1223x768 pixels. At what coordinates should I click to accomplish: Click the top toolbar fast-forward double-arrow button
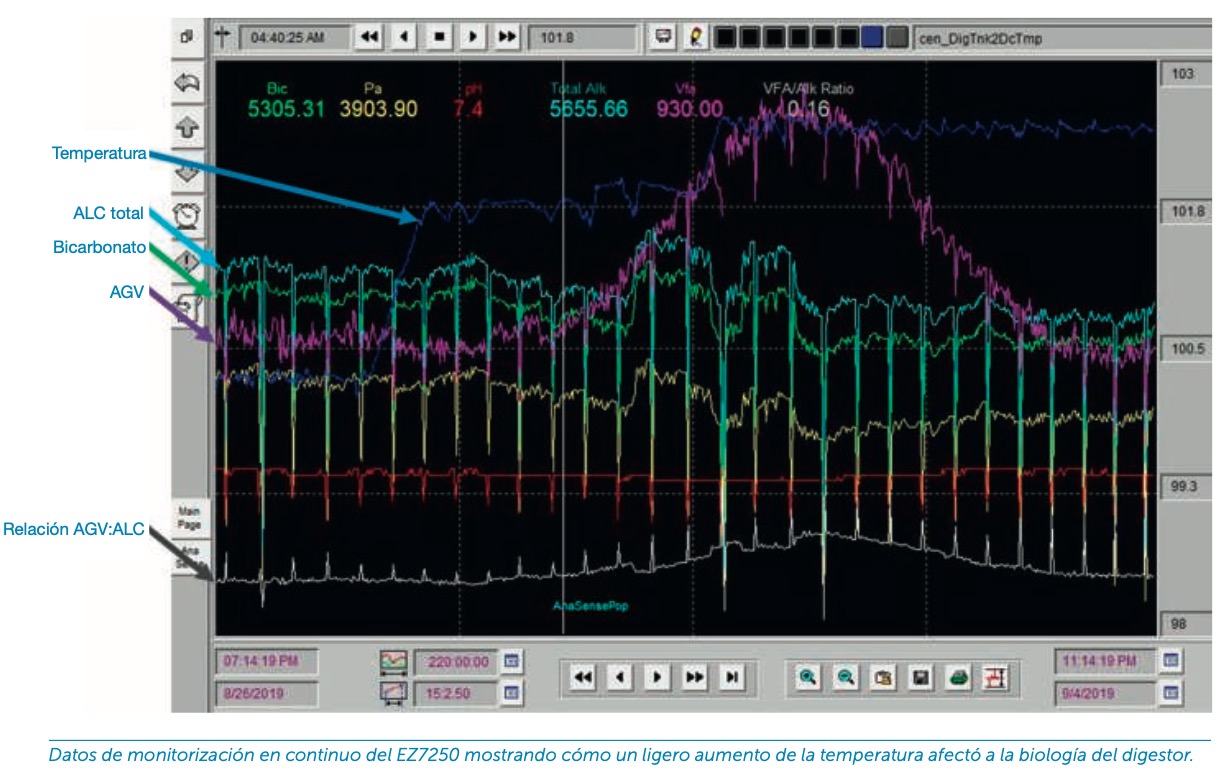[507, 37]
